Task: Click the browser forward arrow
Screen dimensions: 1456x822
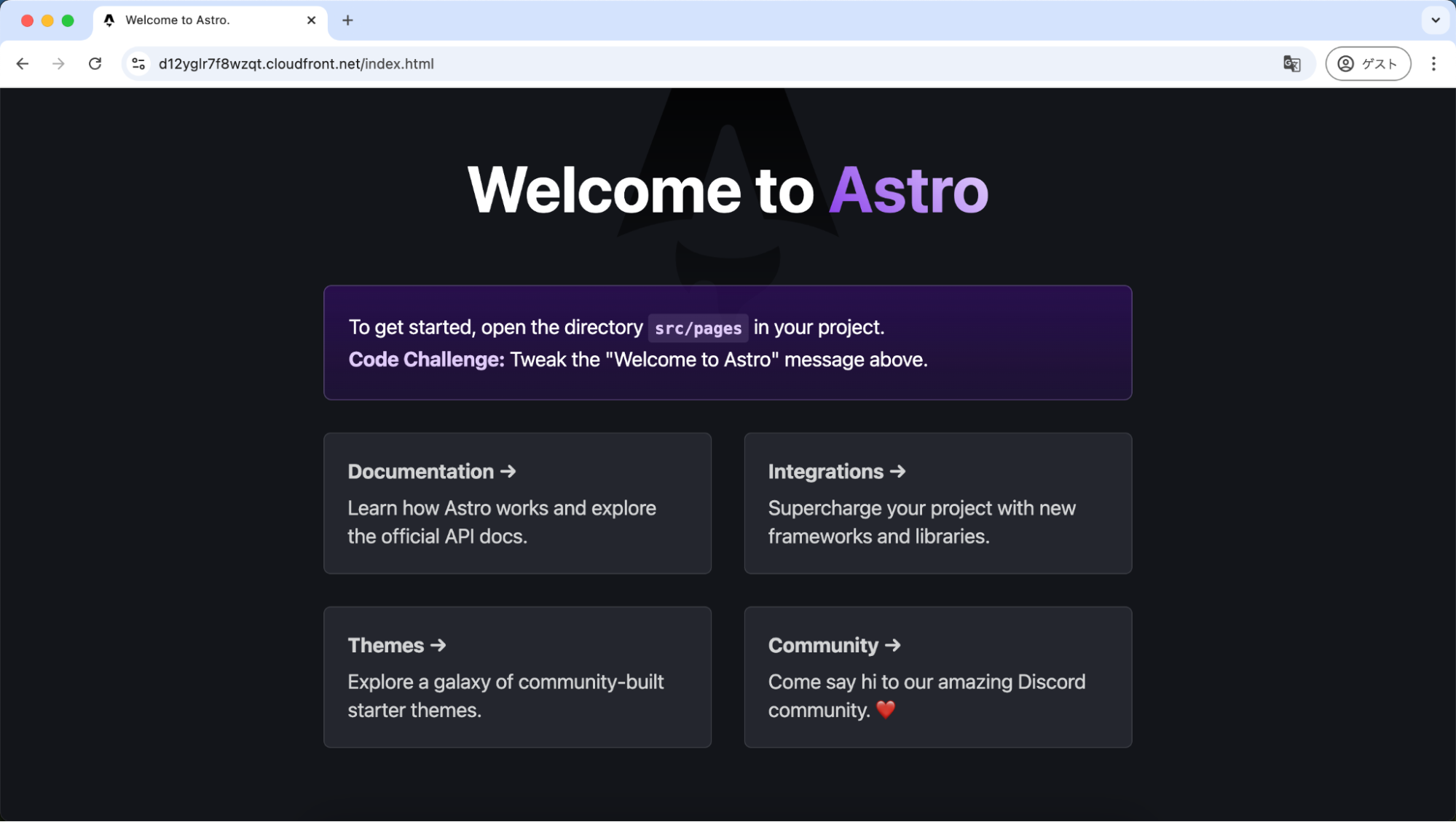Action: pyautogui.click(x=58, y=64)
